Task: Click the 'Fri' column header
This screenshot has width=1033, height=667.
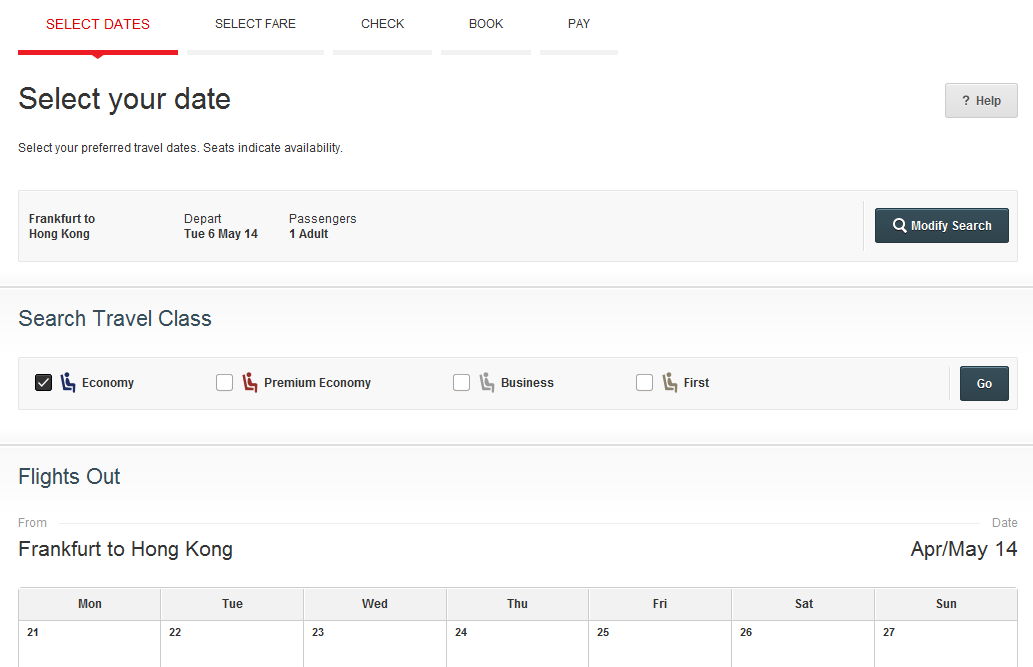Action: pyautogui.click(x=659, y=604)
